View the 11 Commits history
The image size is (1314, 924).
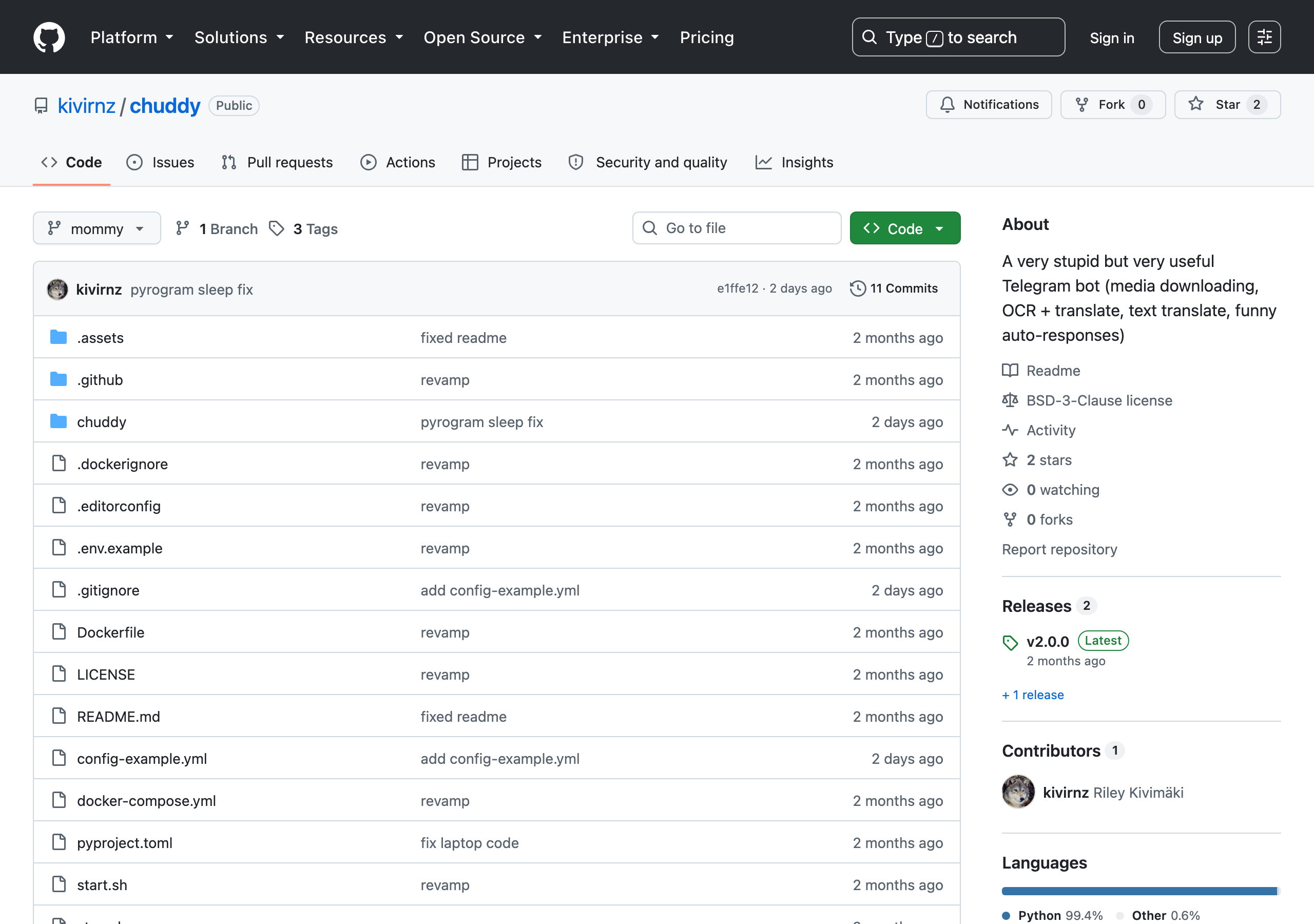click(x=893, y=288)
